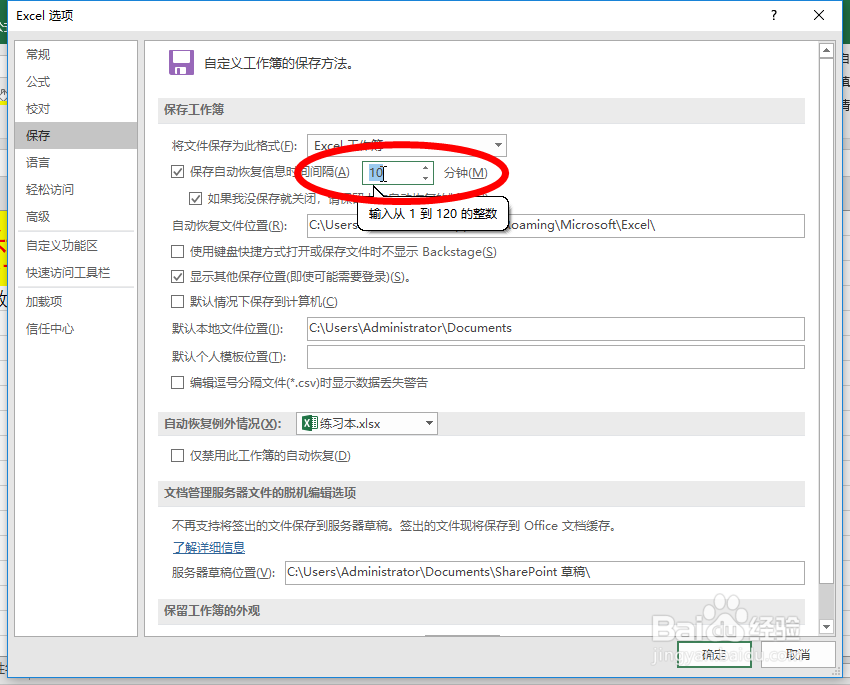
Task: Select the 轻松访问 category
Action: pos(76,189)
